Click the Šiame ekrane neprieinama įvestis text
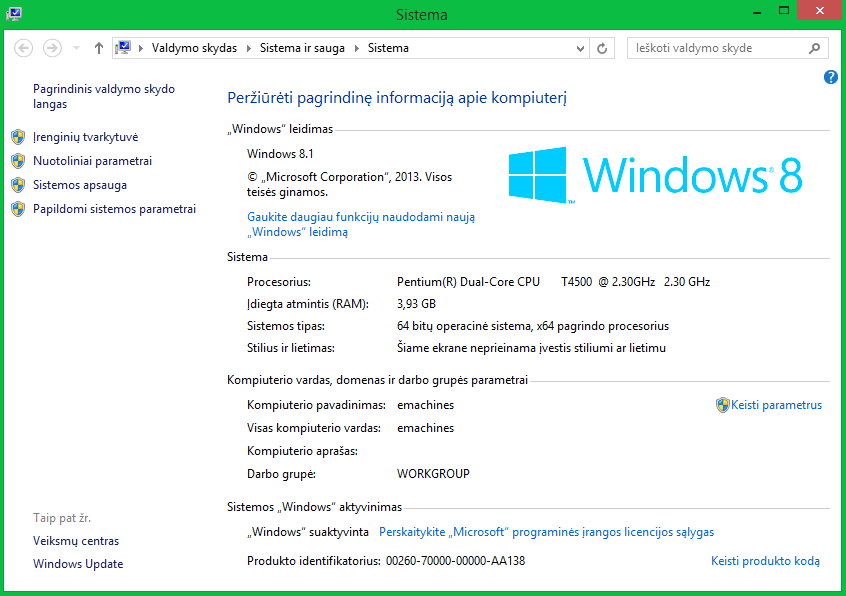This screenshot has width=846, height=596. click(531, 348)
